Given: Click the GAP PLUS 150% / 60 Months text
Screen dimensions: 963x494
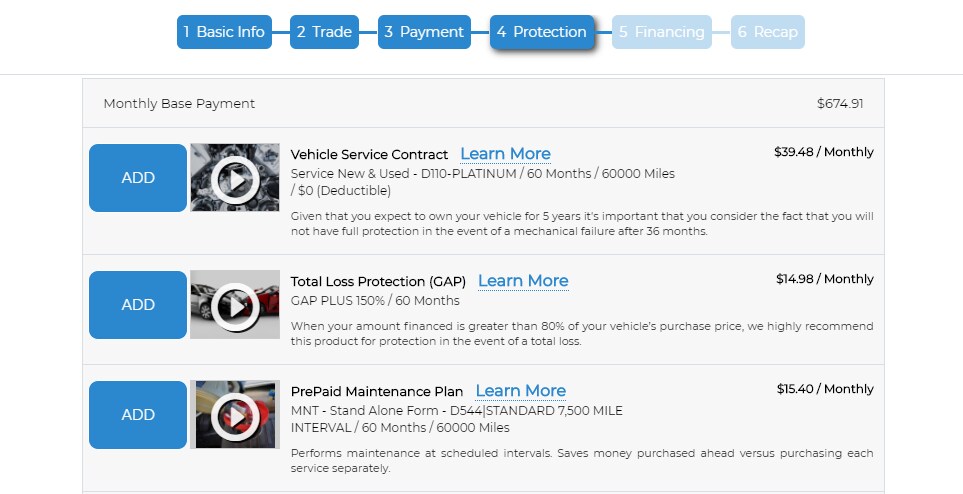Looking at the screenshot, I should 375,300.
